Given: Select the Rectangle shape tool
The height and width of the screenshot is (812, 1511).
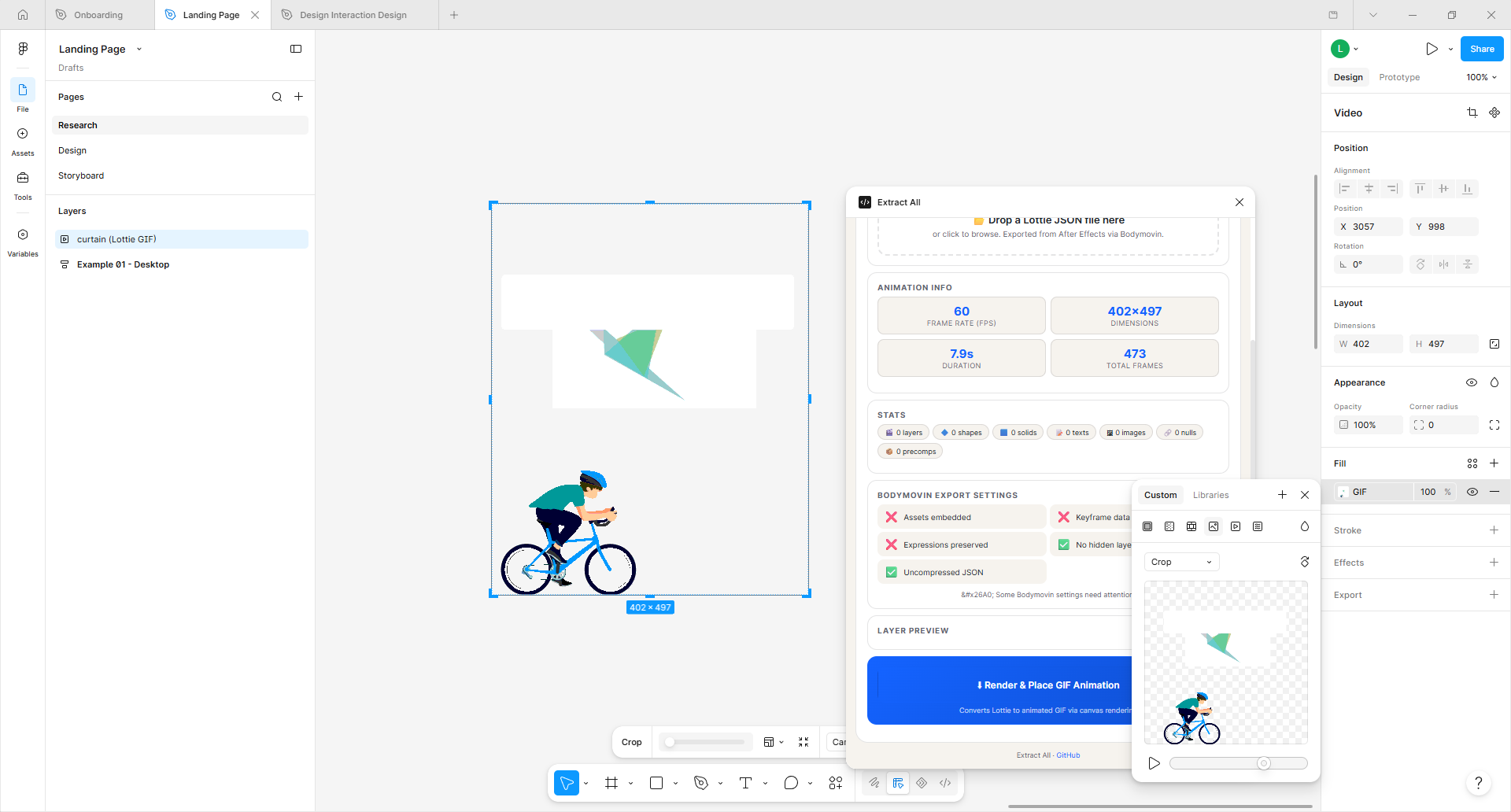Looking at the screenshot, I should click(x=656, y=783).
